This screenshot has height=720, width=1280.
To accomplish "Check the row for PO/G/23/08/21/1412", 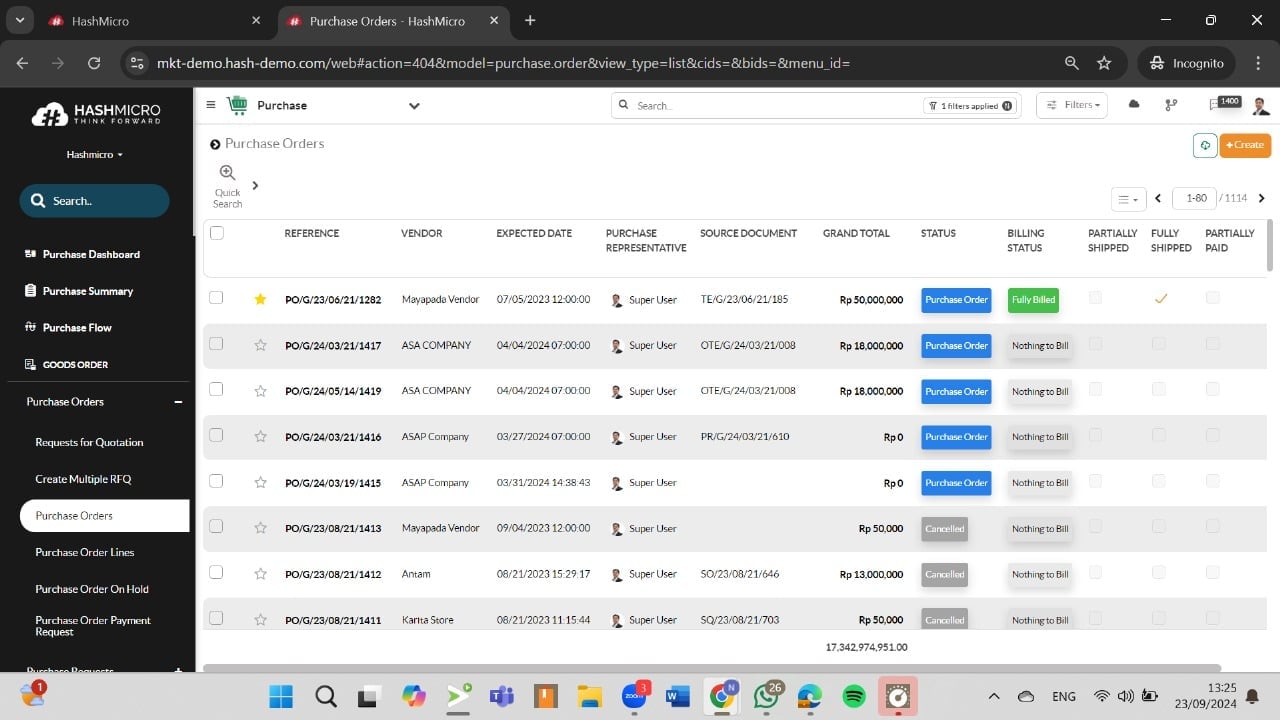I will coord(216,573).
